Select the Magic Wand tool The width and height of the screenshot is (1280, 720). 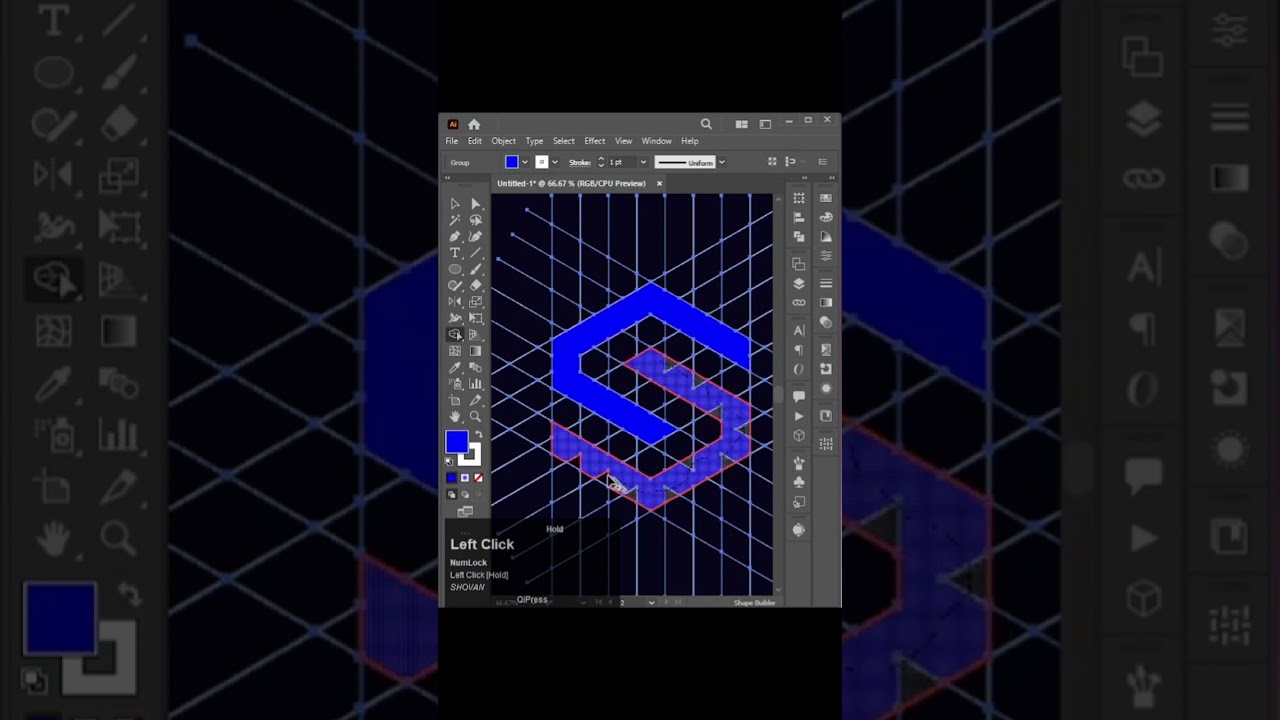pos(455,220)
